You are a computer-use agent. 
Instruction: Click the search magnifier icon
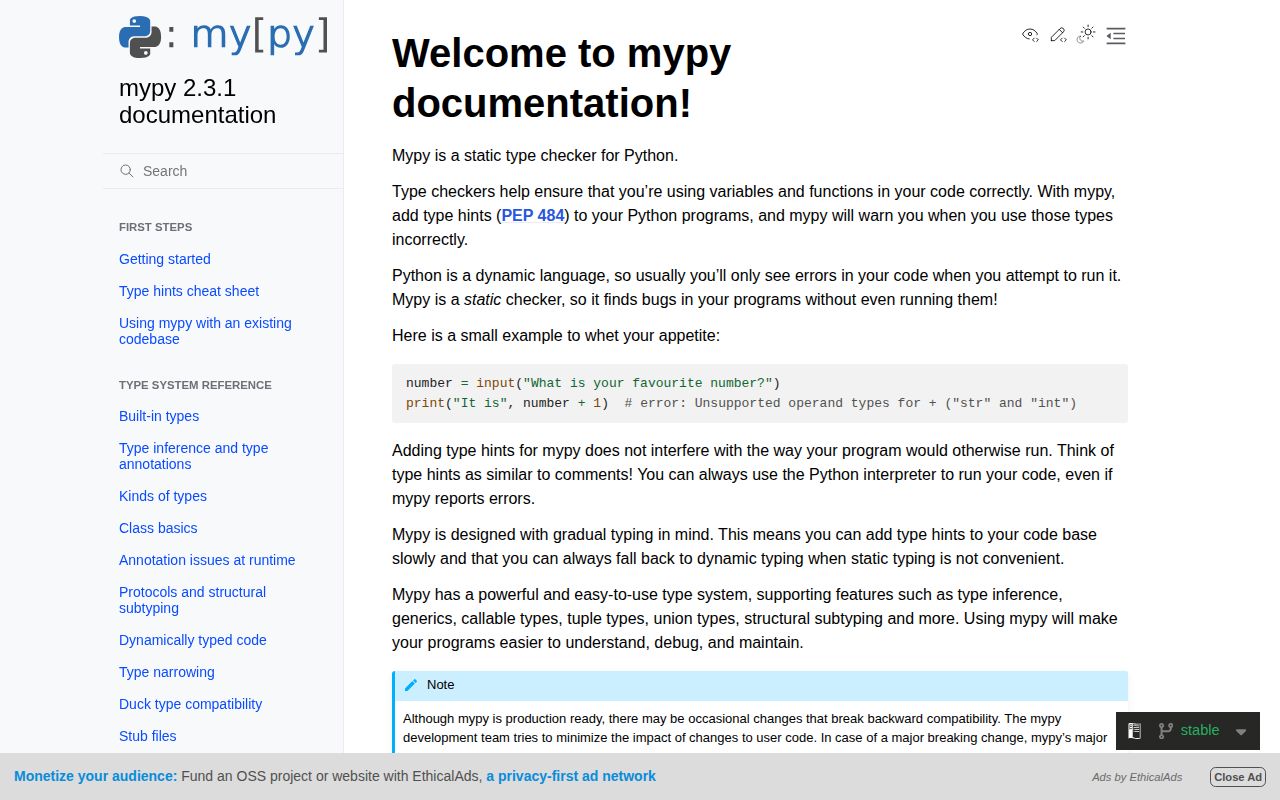pyautogui.click(x=127, y=171)
